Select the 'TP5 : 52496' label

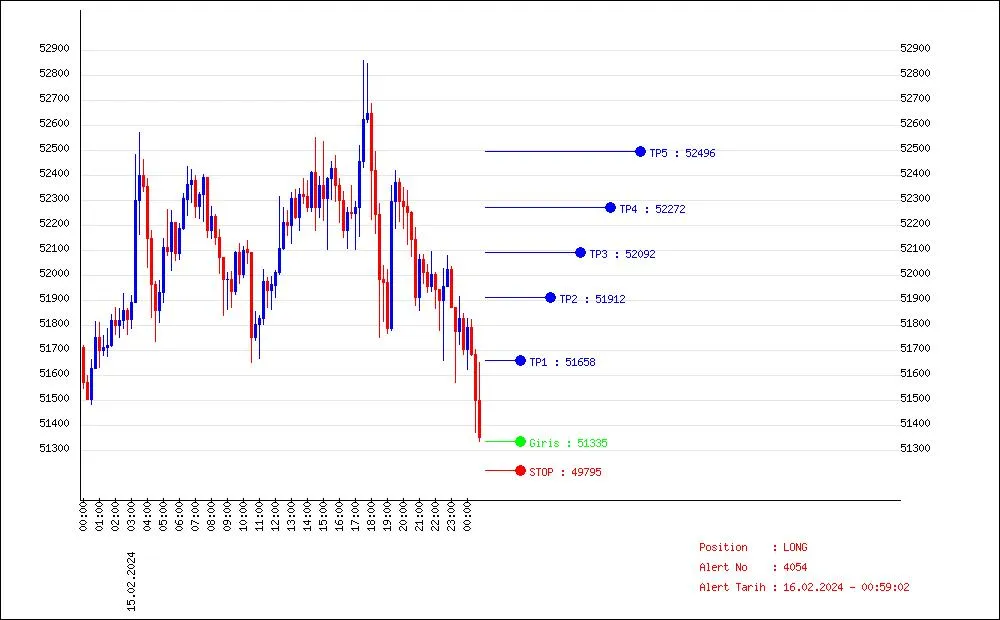(x=682, y=153)
